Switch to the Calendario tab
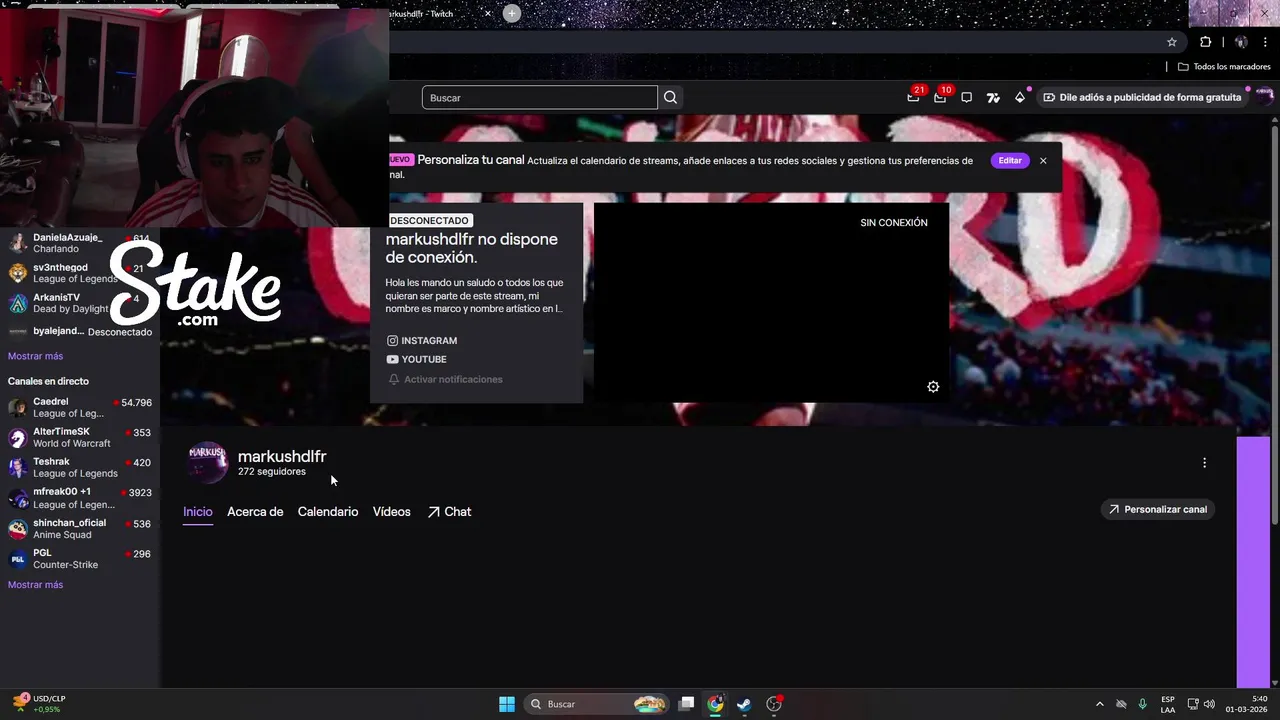Image resolution: width=1280 pixels, height=720 pixels. 328,512
